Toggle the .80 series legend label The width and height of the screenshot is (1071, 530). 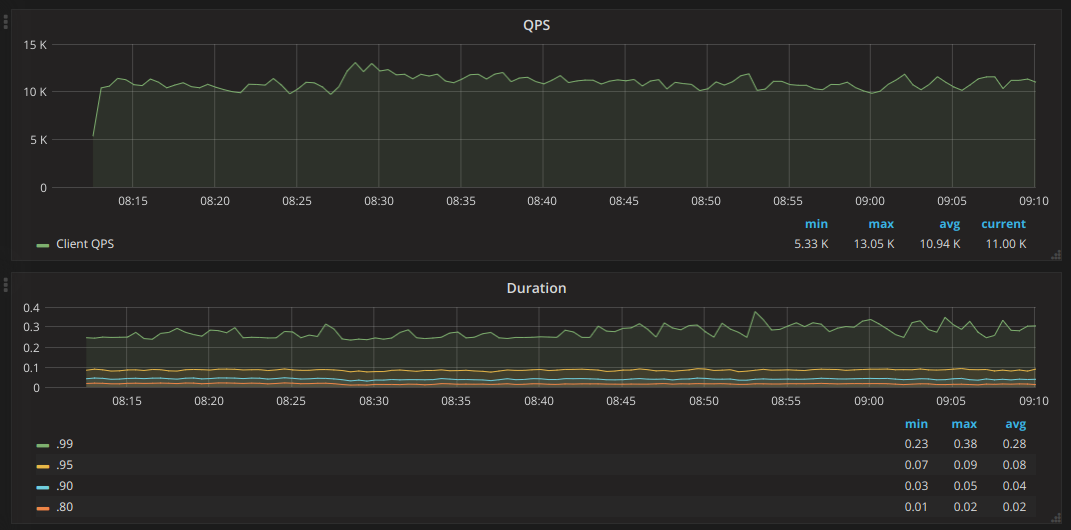65,507
